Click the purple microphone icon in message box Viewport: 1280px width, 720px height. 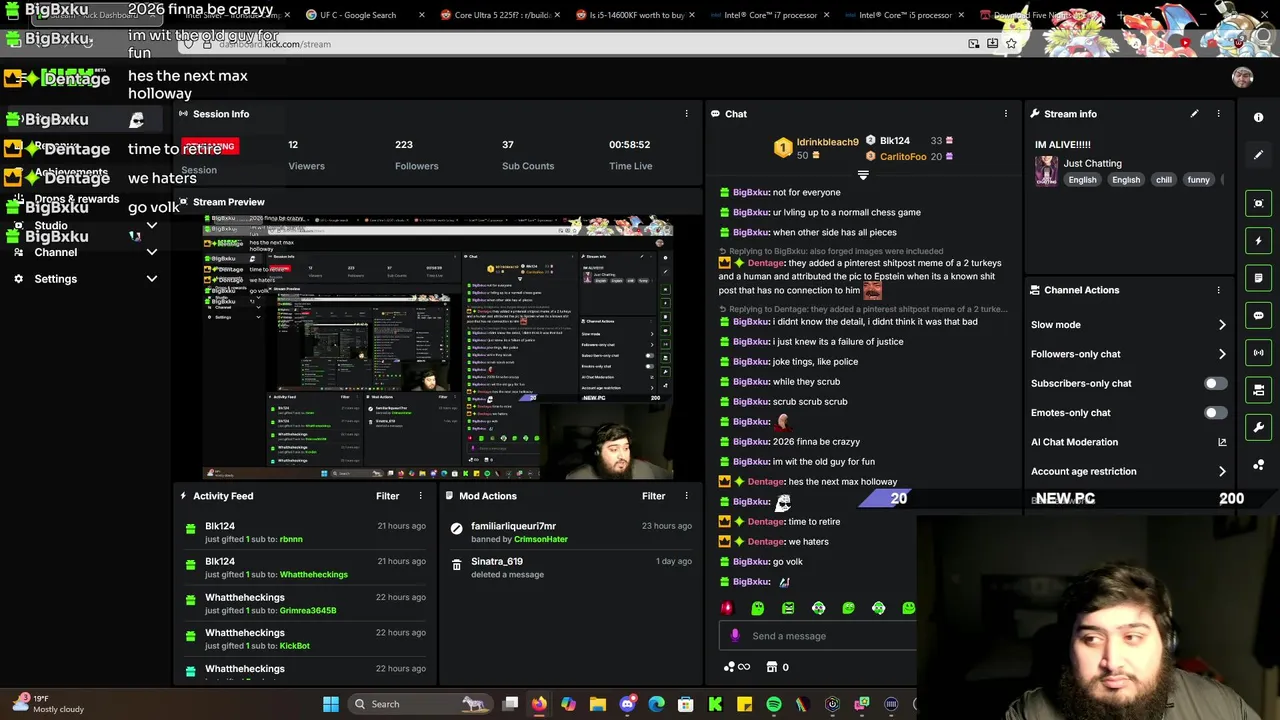click(x=735, y=636)
